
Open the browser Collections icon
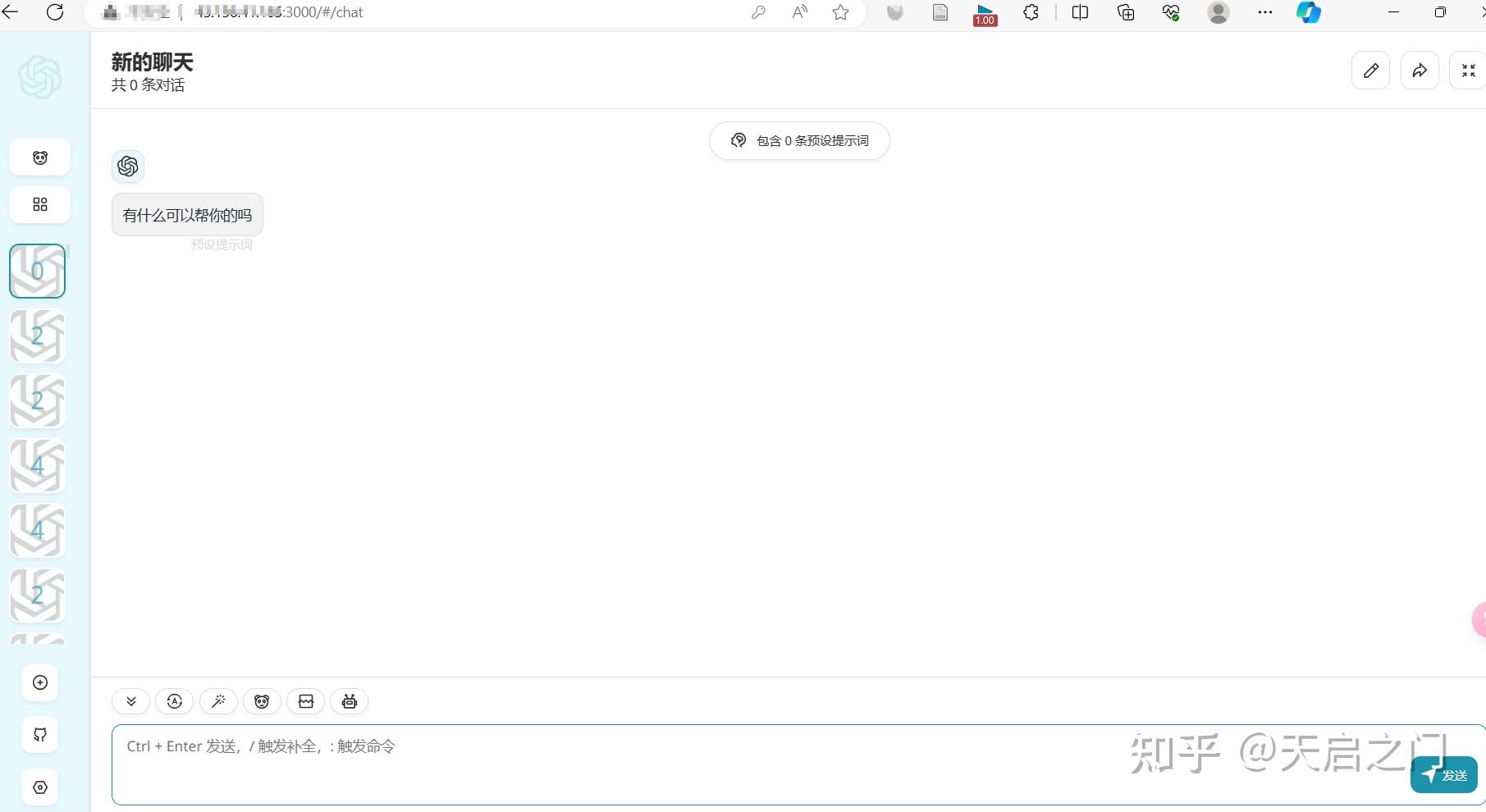[1126, 12]
